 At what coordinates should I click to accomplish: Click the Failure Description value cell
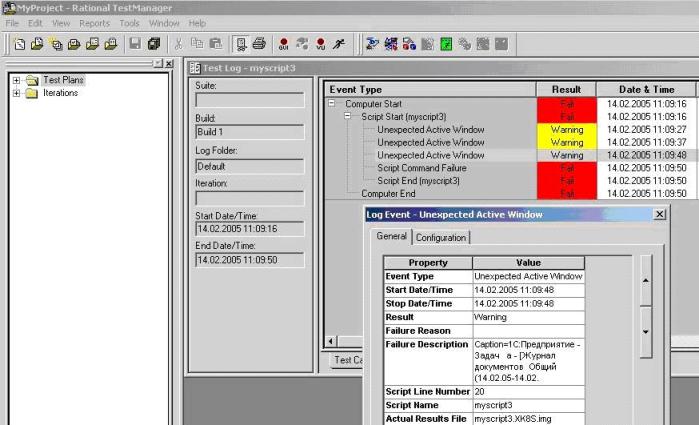528,361
